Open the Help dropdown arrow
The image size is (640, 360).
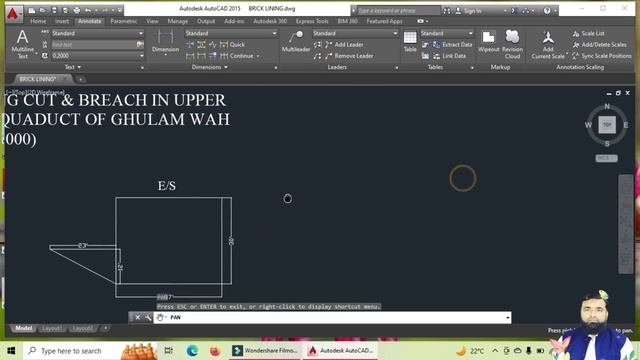[x=556, y=11]
